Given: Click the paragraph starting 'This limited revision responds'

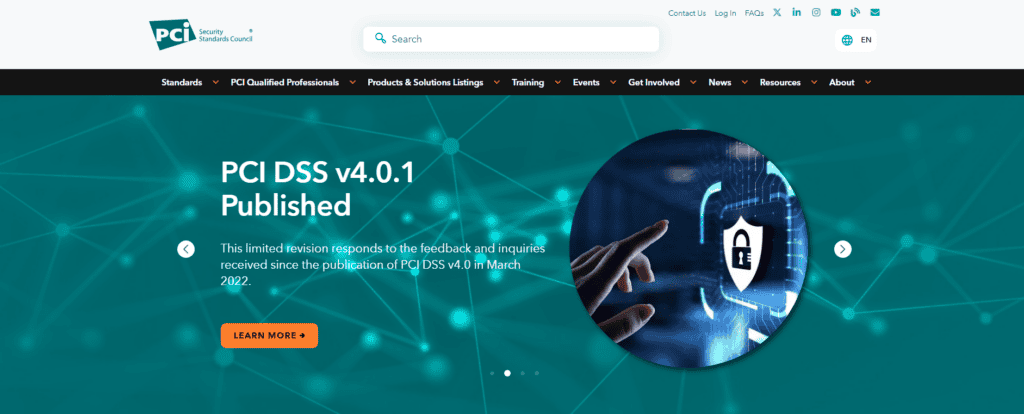Looking at the screenshot, I should pos(383,264).
